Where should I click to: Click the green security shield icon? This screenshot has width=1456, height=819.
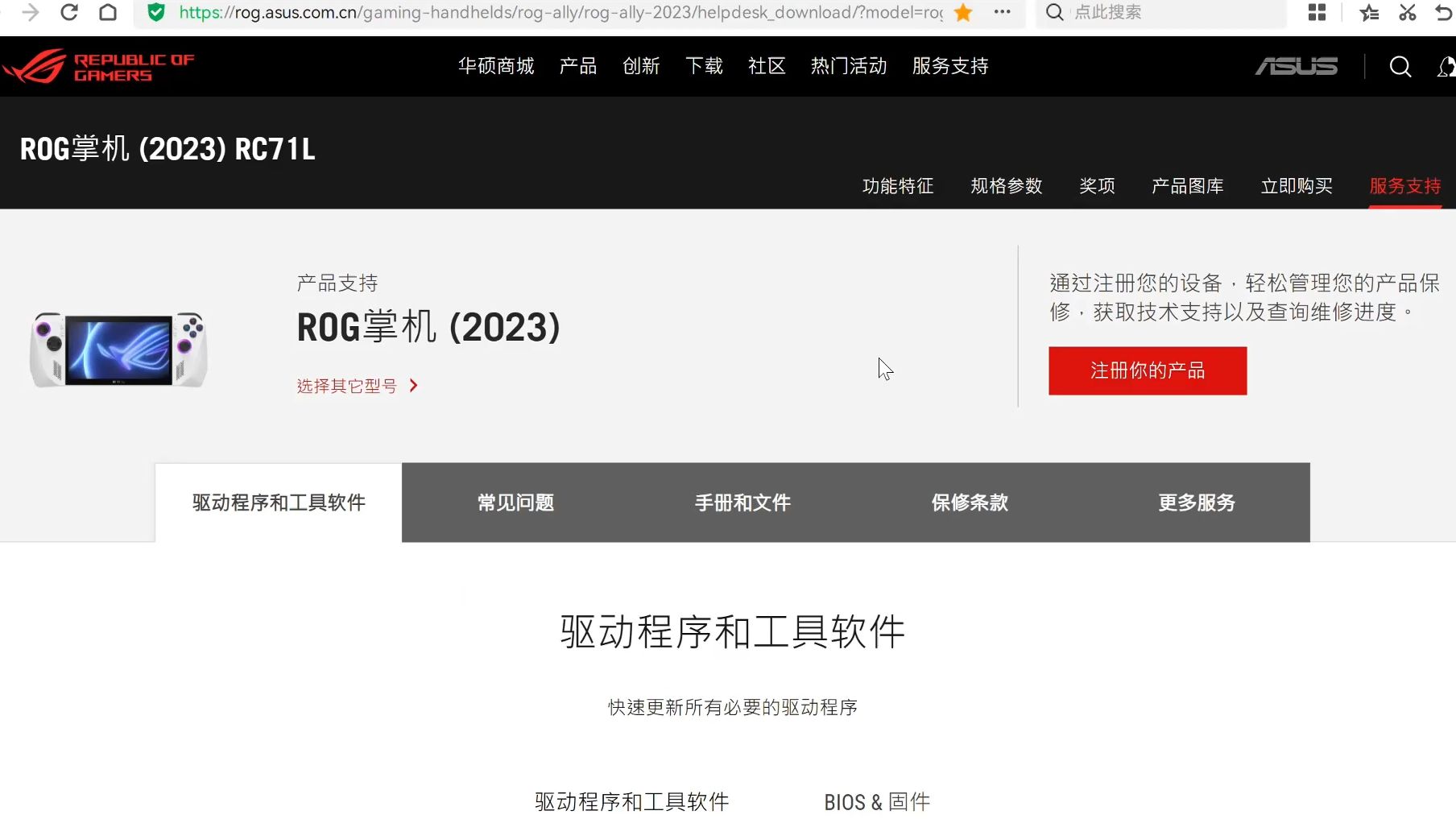pos(156,12)
